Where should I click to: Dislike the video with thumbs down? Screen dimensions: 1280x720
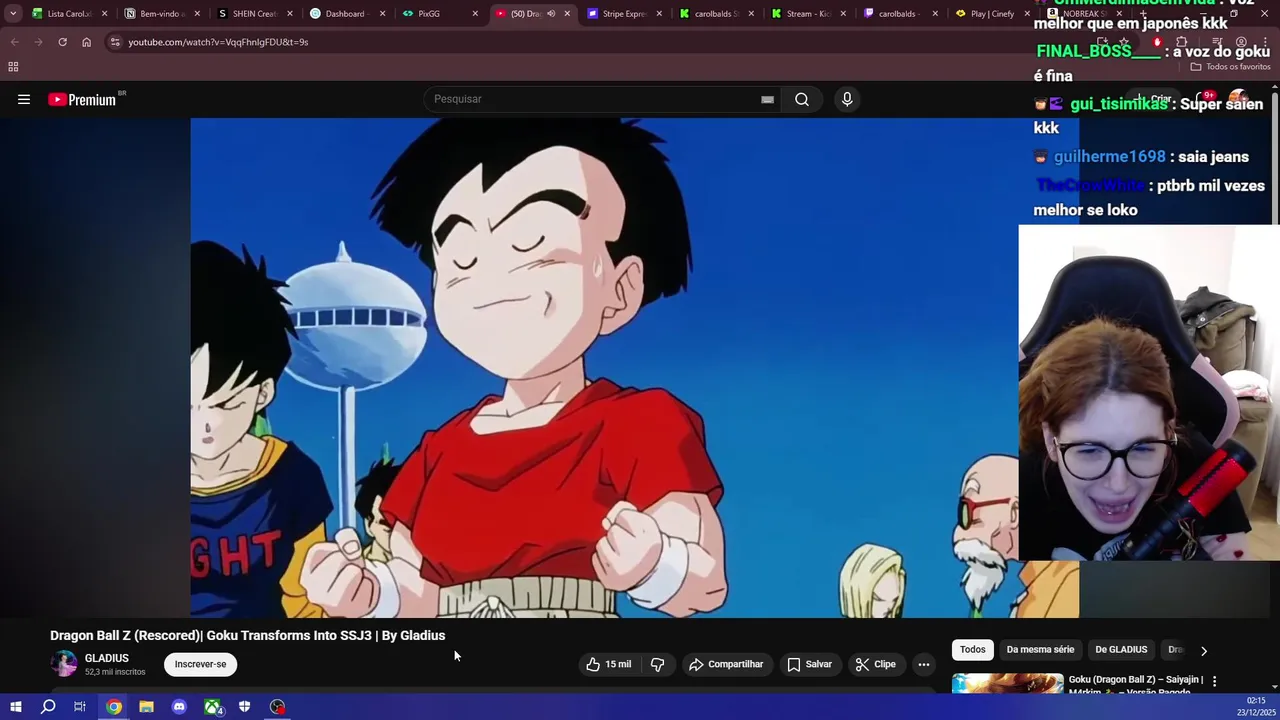[x=657, y=664]
